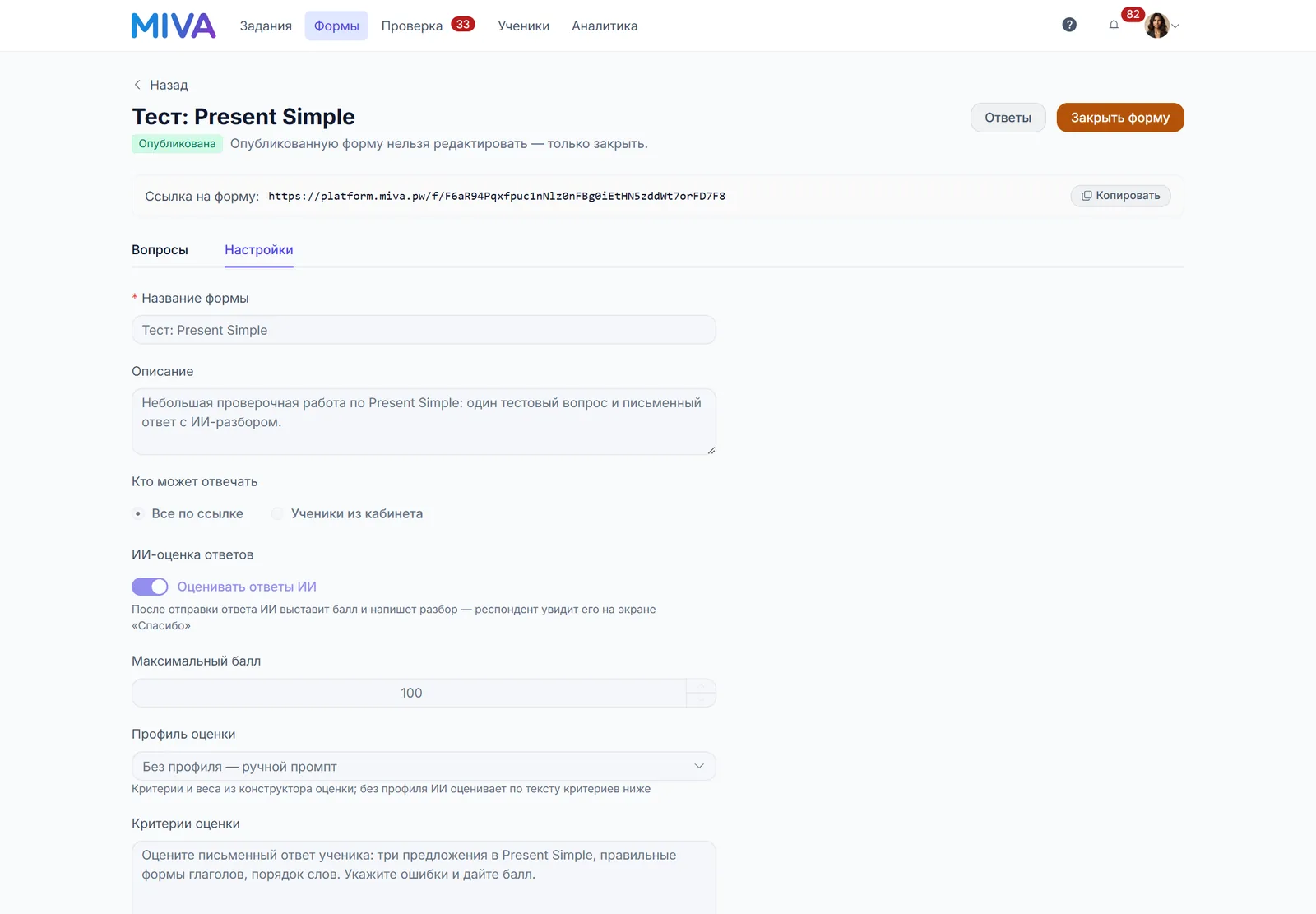Click the Тест: Present Simple page heading
The image size is (1316, 914).
click(243, 117)
